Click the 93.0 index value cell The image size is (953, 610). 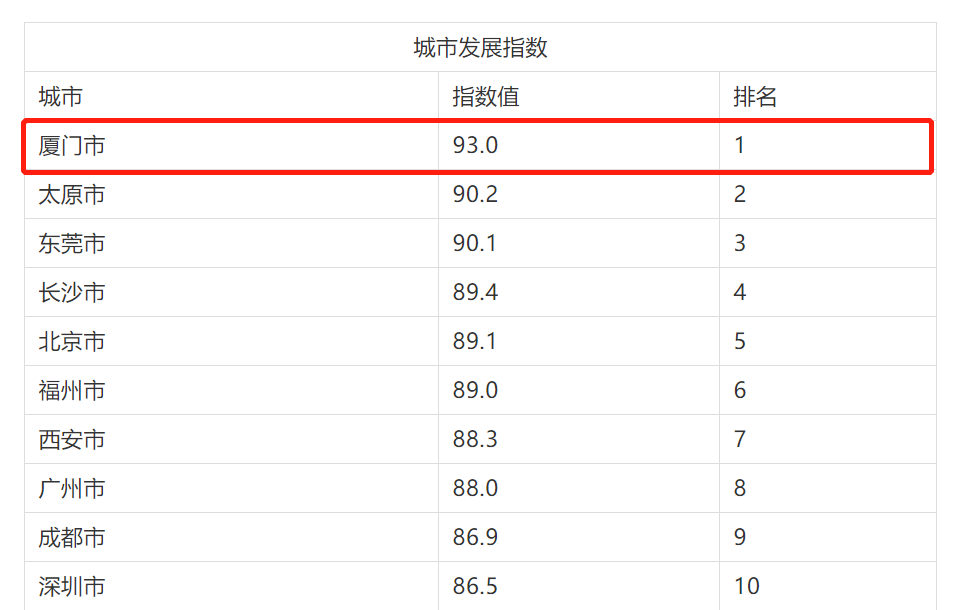(x=475, y=146)
